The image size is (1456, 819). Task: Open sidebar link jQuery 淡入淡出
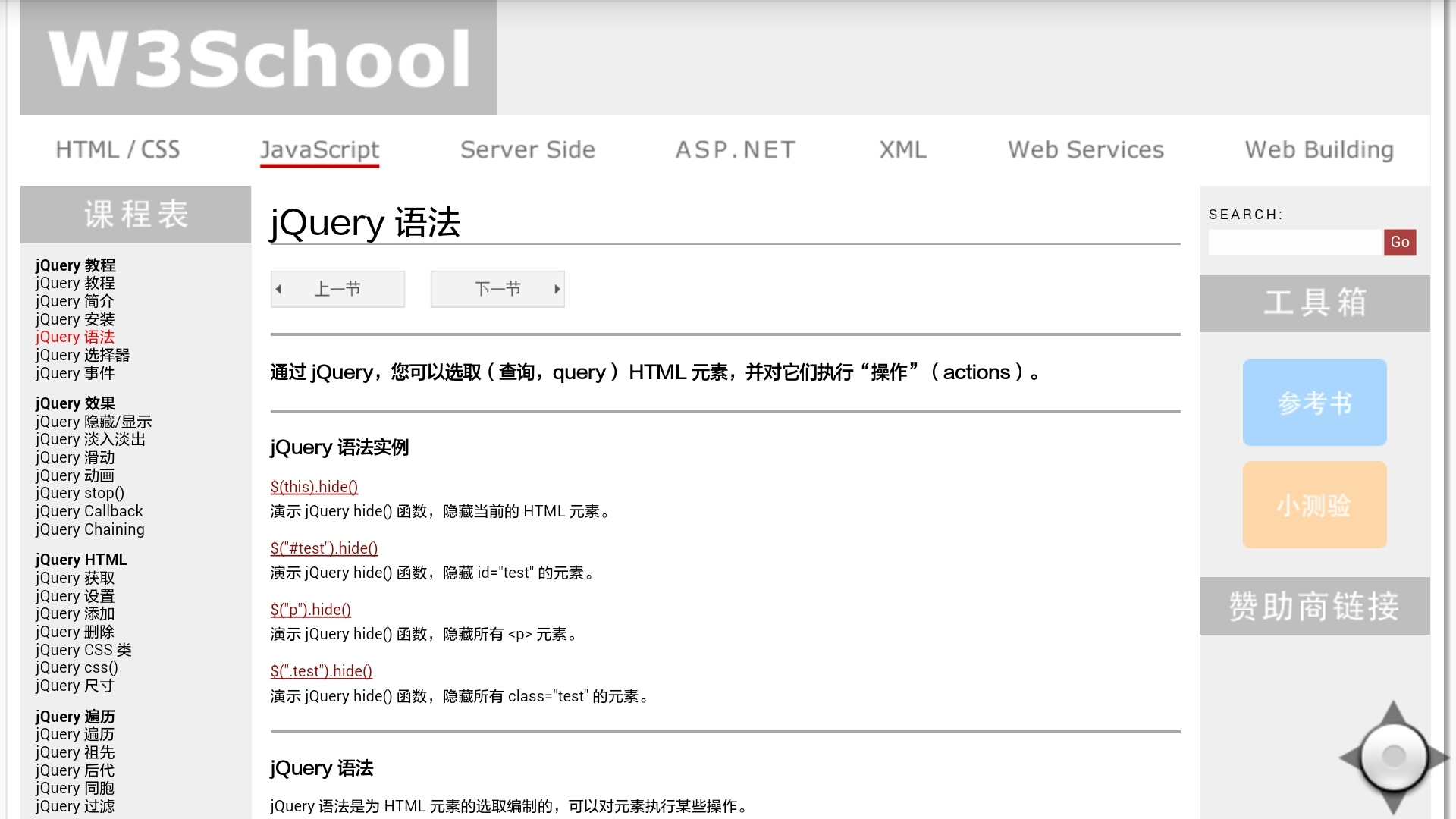point(89,439)
